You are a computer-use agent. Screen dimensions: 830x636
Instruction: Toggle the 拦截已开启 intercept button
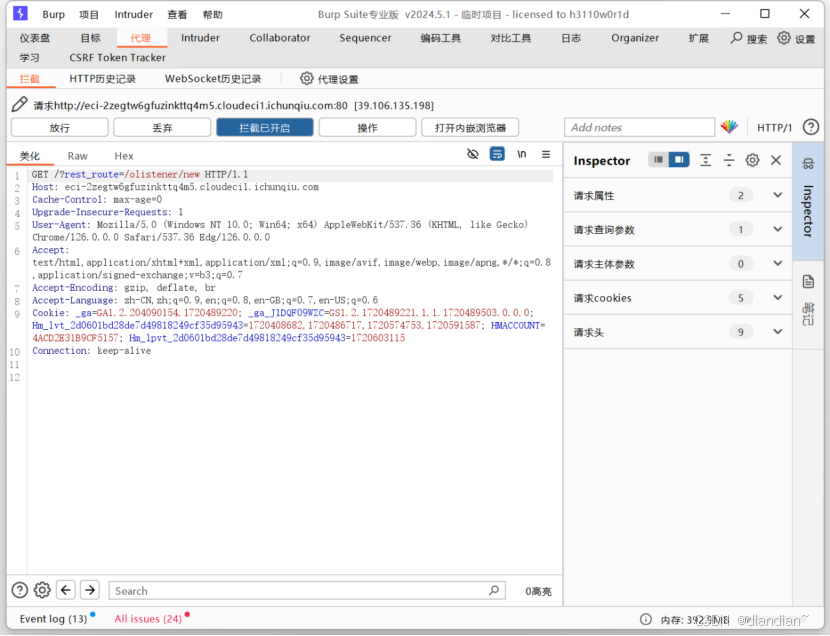[265, 128]
